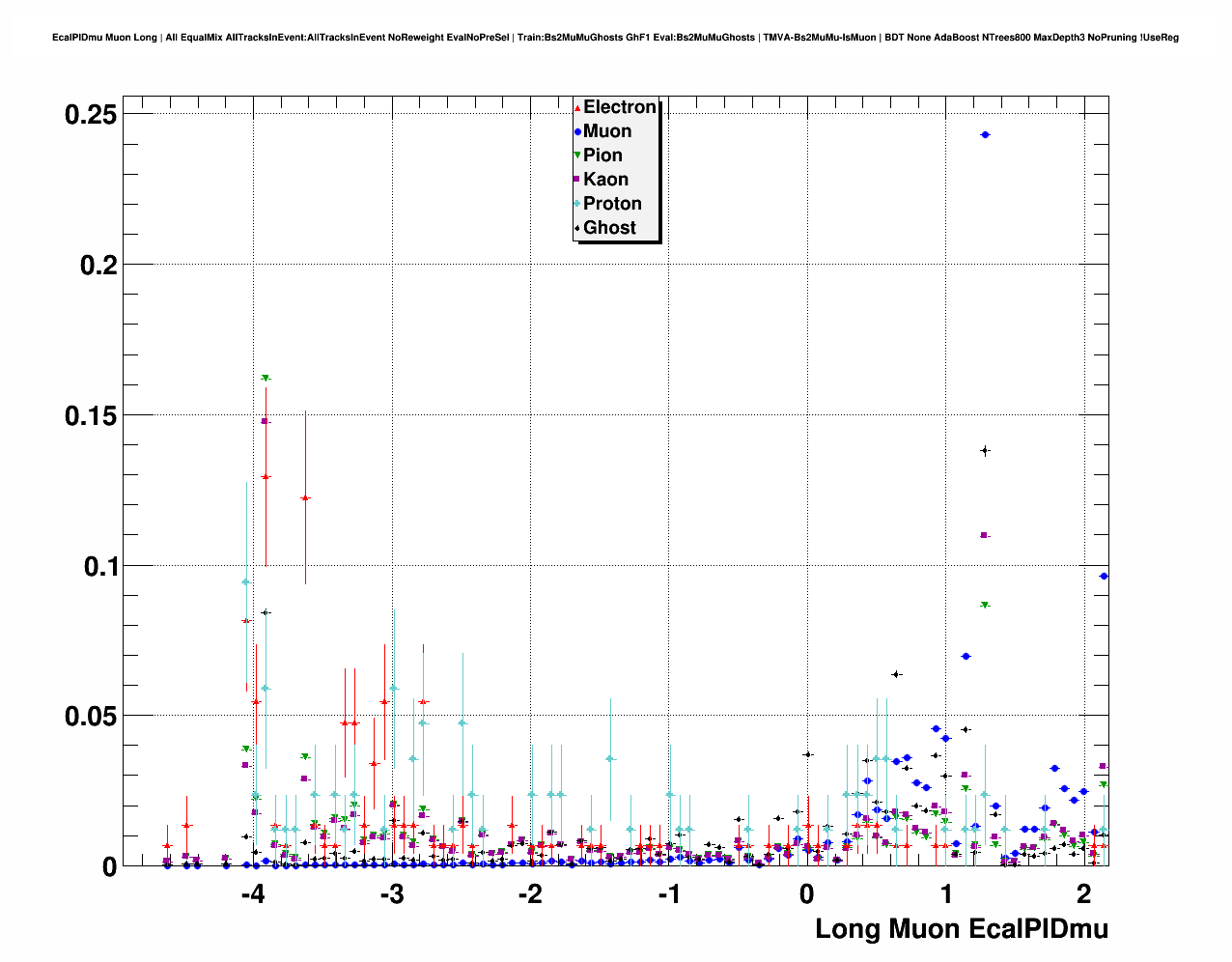This screenshot has width=1232, height=962.
Task: Click the cyan Proton marker in legend
Action: pyautogui.click(x=577, y=205)
